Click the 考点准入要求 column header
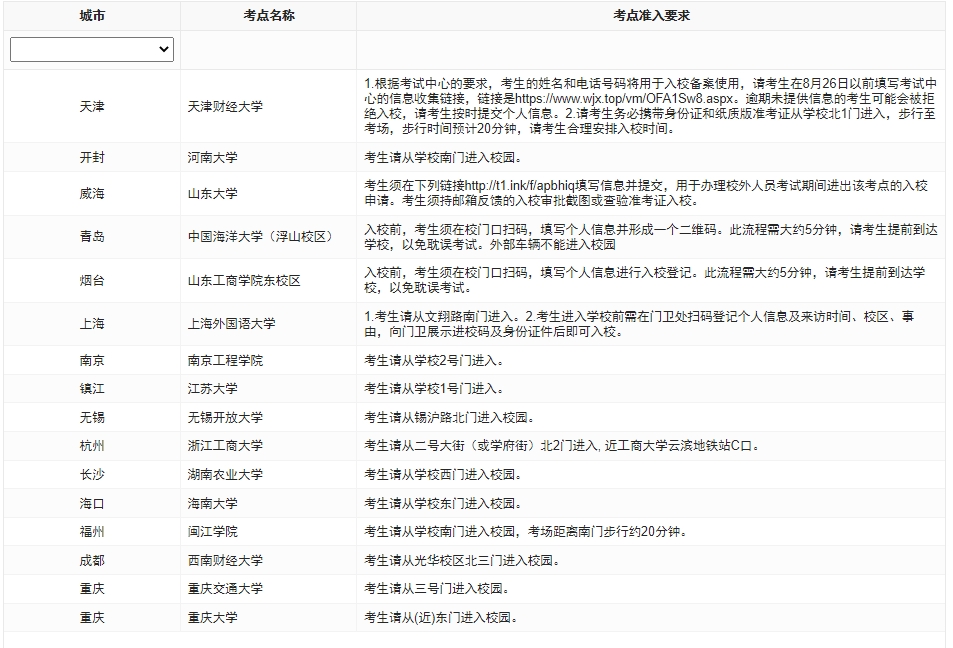This screenshot has height=648, width=953. 651,16
